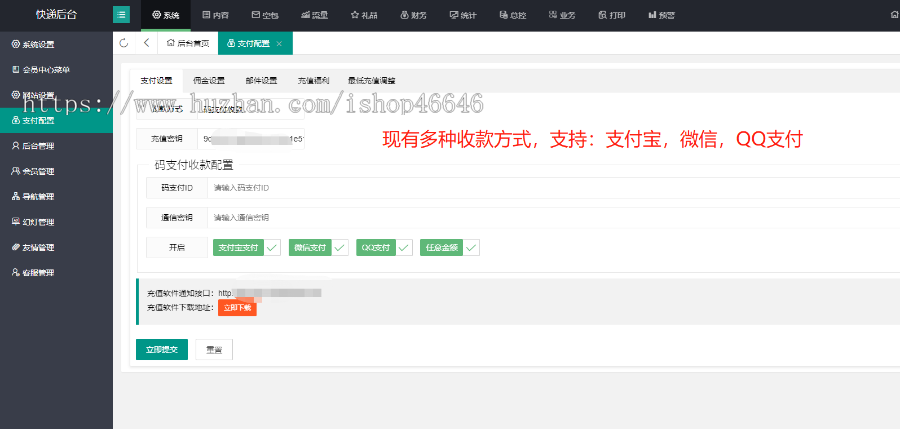Select 会员管理 in the sidebar
900x429 pixels.
tap(56, 171)
